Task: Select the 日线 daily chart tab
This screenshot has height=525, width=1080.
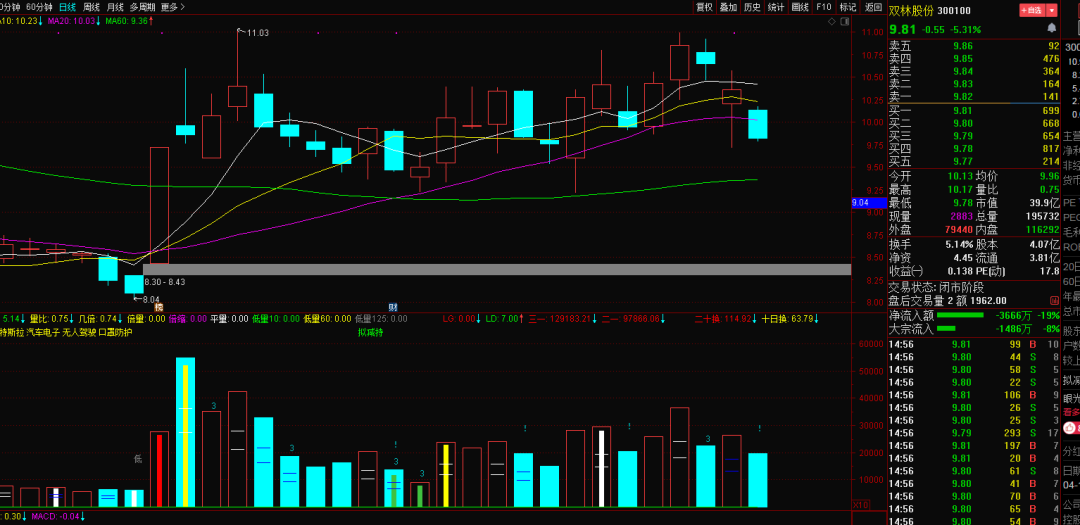Action: tap(68, 7)
